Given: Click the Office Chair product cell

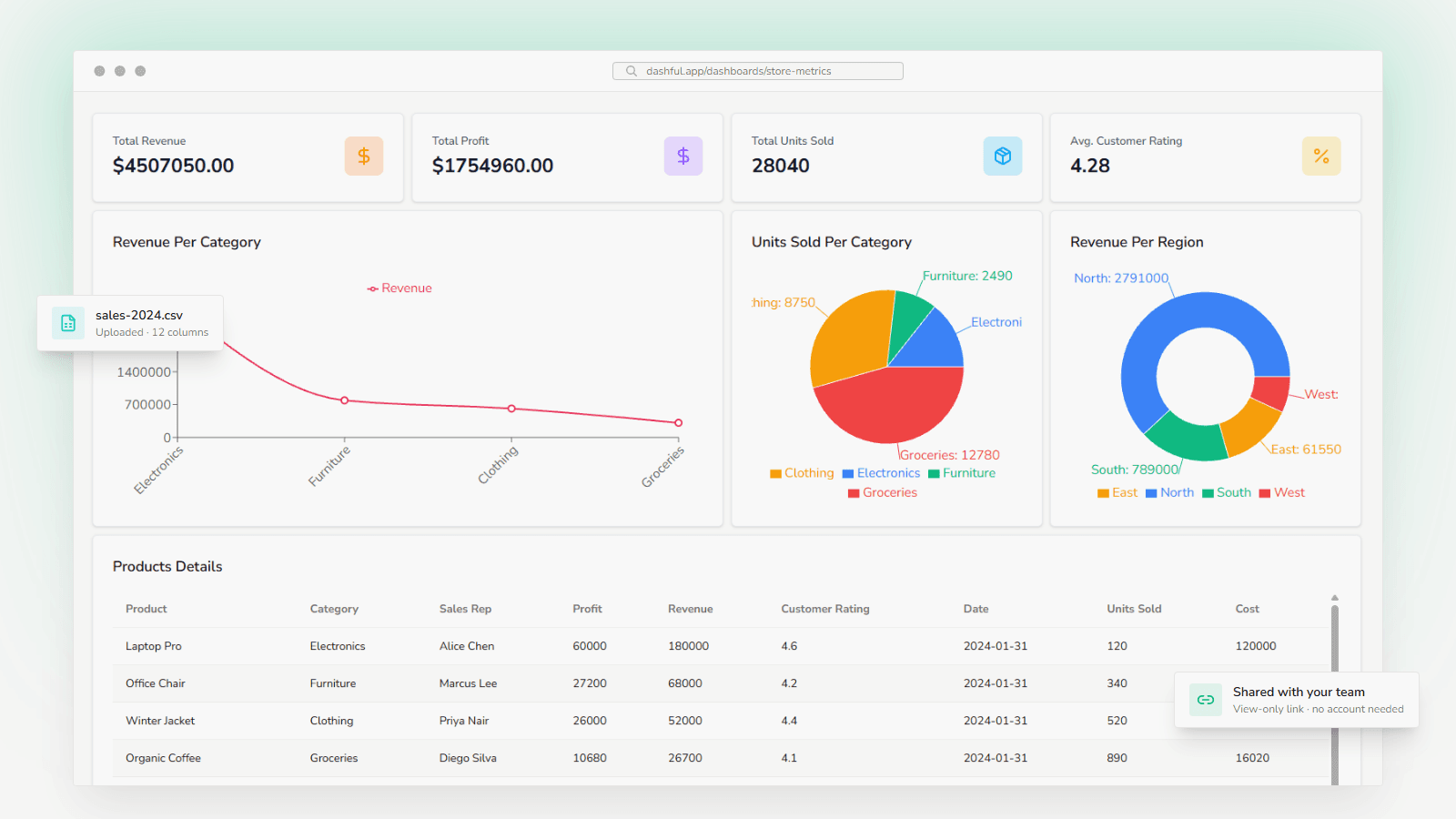Looking at the screenshot, I should click(x=156, y=683).
